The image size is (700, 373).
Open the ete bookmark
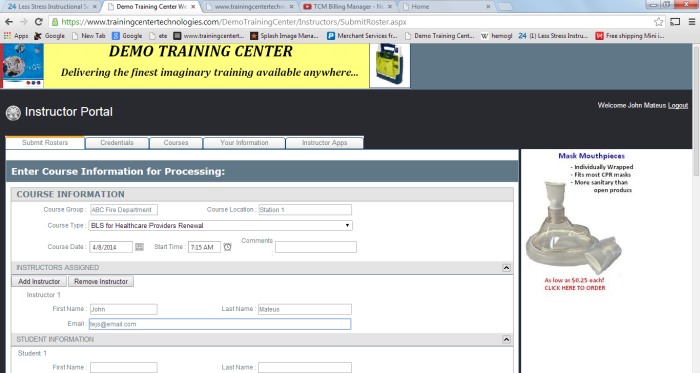158,36
